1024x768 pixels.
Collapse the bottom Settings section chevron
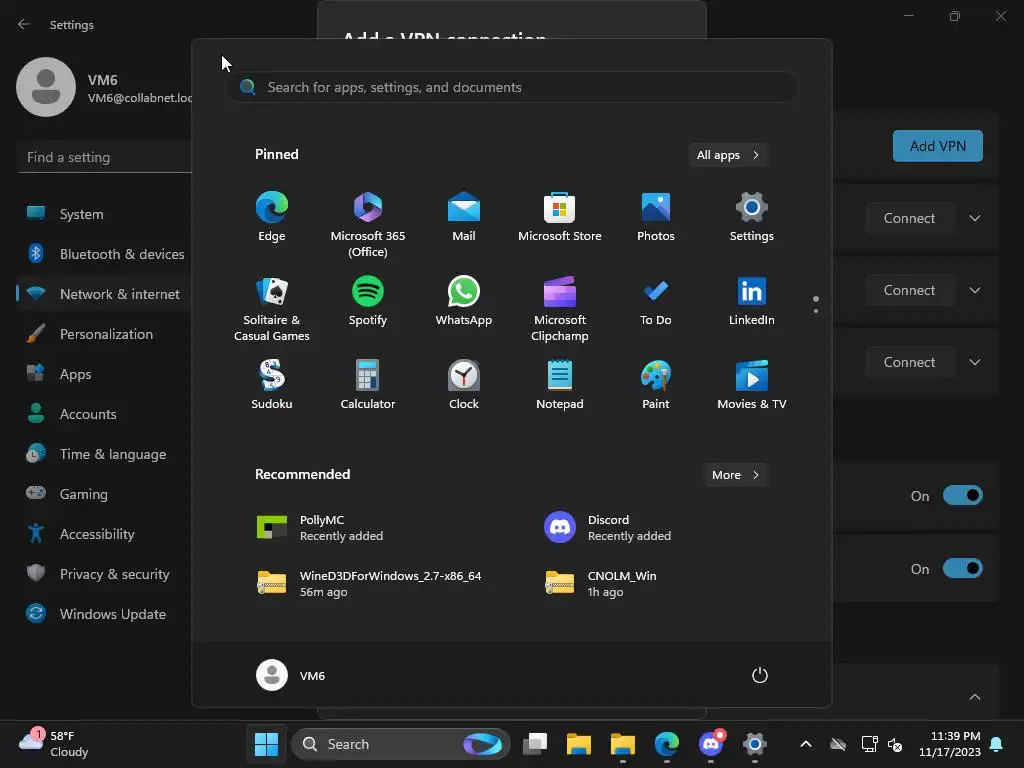click(975, 697)
